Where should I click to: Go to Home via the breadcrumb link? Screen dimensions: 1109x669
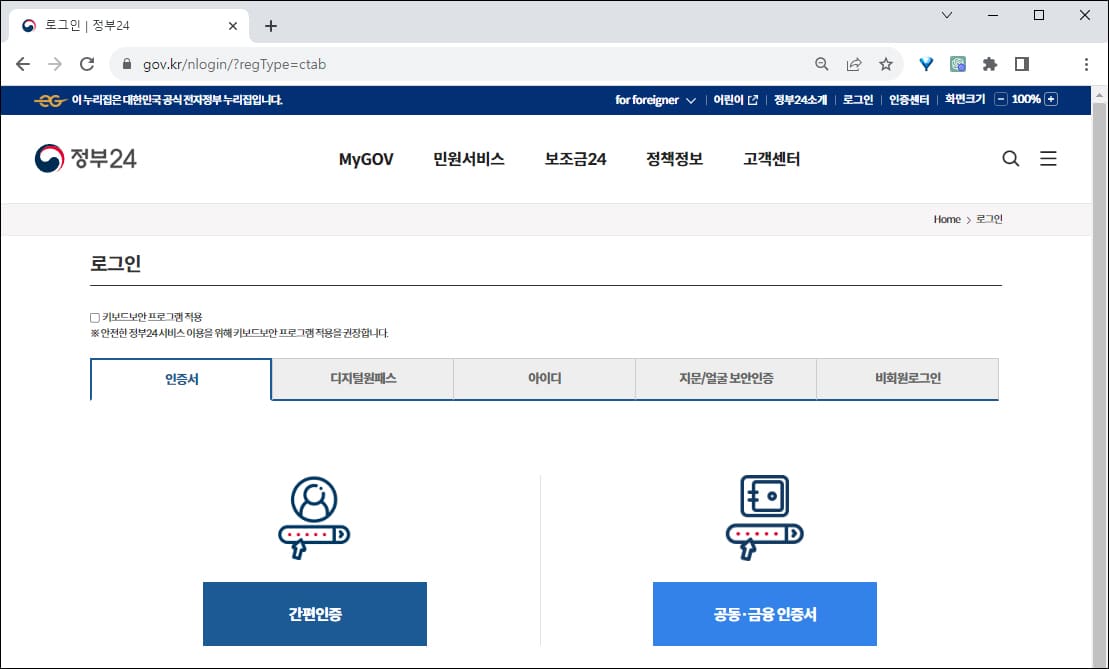(946, 219)
